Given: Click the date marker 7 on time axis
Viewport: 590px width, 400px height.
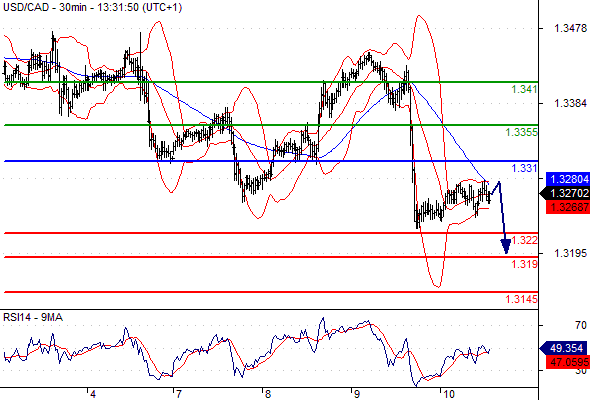Looking at the screenshot, I should coord(178,394).
